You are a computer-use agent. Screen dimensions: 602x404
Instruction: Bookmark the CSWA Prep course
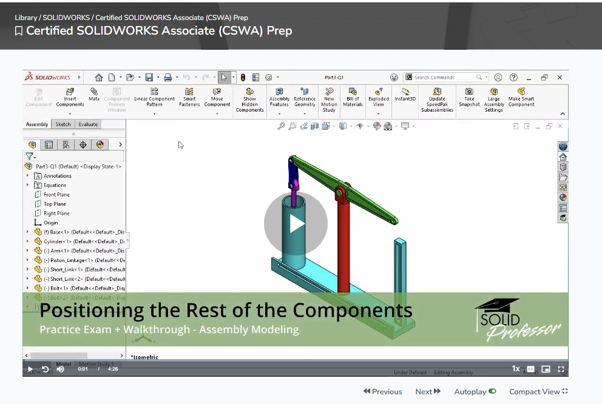click(x=18, y=31)
